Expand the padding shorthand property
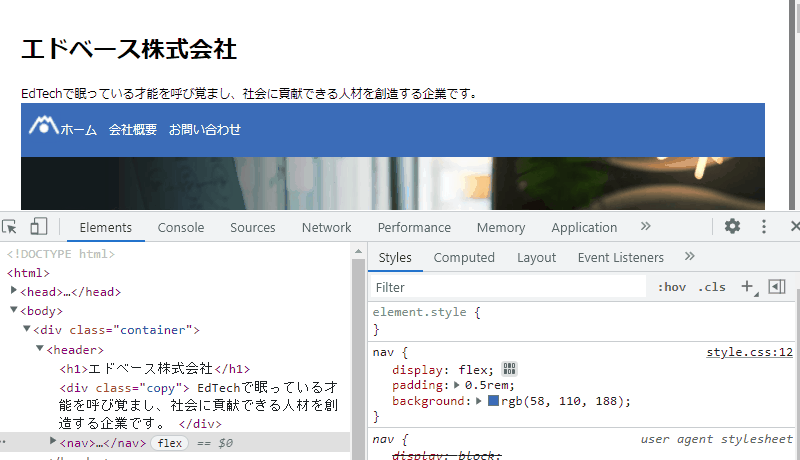800x460 pixels. pos(457,385)
